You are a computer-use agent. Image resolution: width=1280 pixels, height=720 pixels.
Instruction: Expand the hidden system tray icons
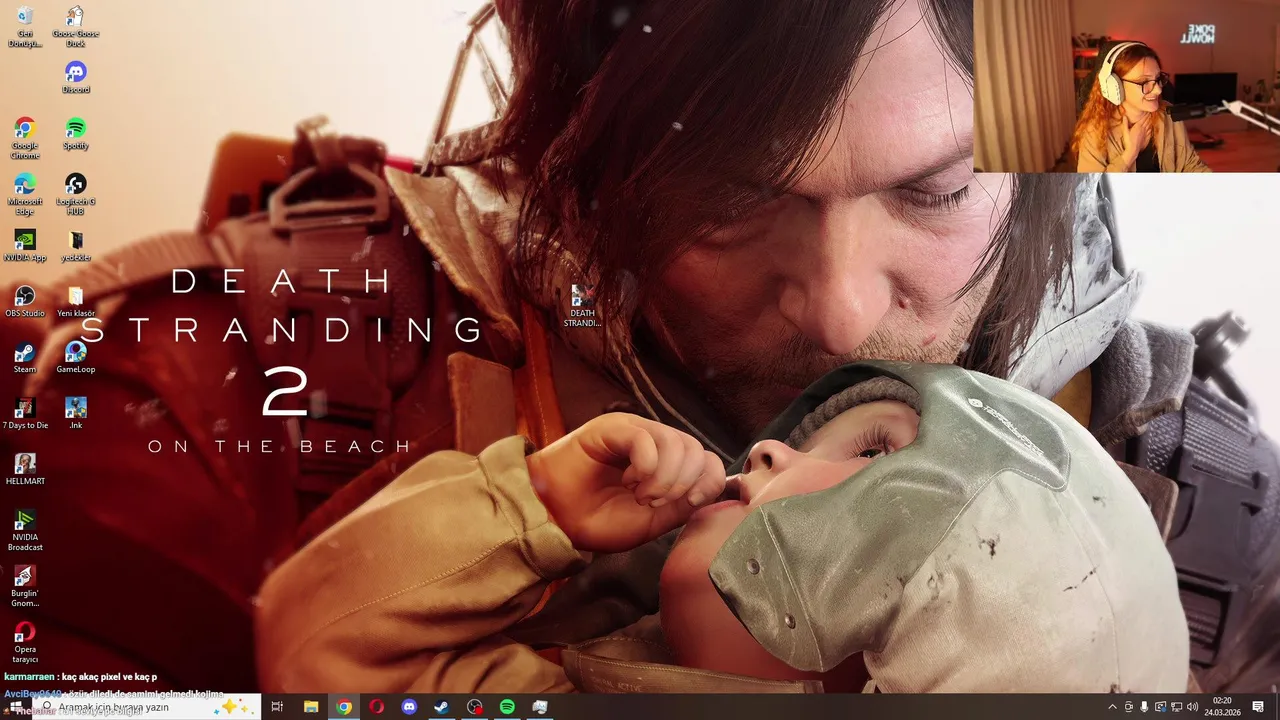pos(1112,707)
